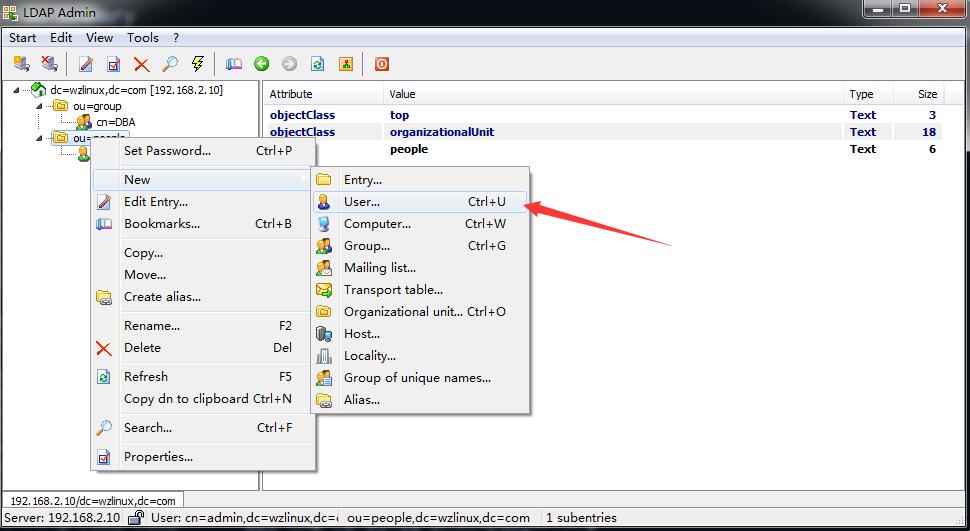Select the ou=group tree item
Screen dimensions: 970x531
(x=97, y=106)
